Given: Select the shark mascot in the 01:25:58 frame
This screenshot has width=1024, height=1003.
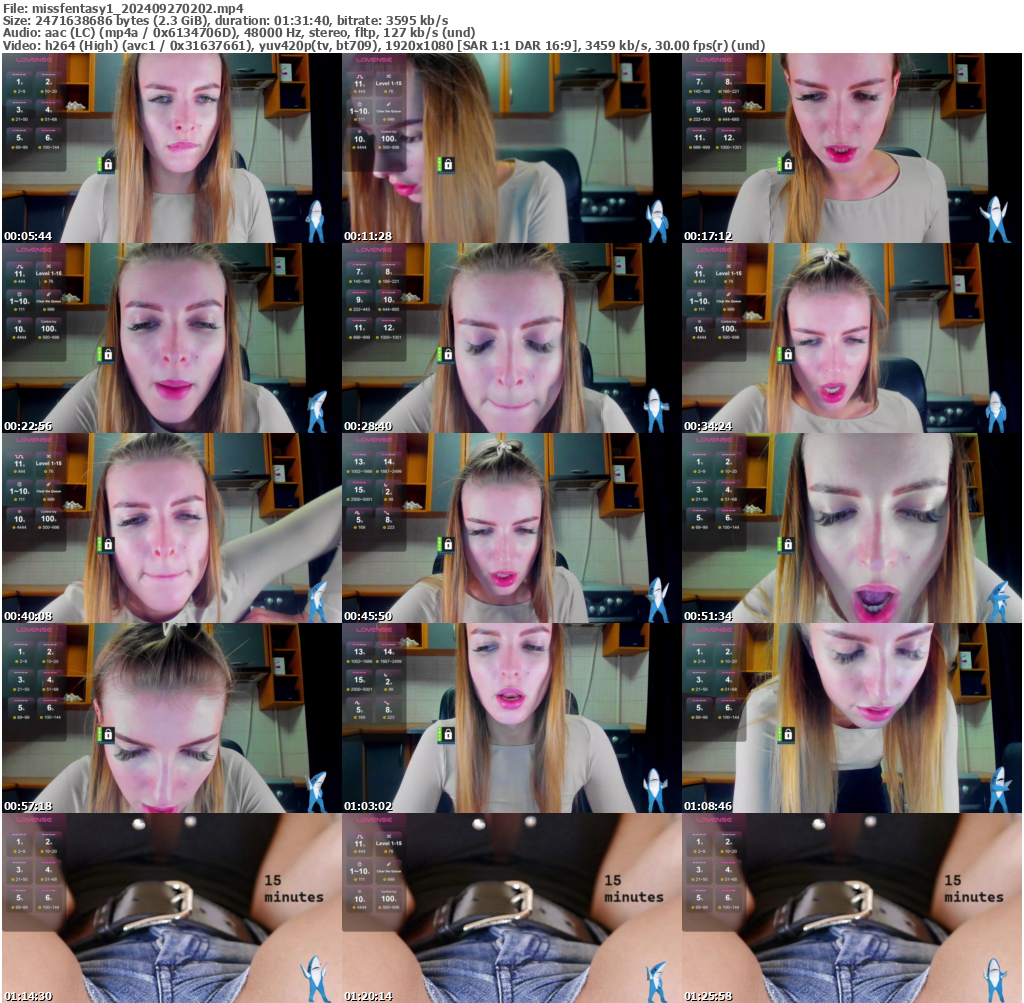Looking at the screenshot, I should (995, 980).
